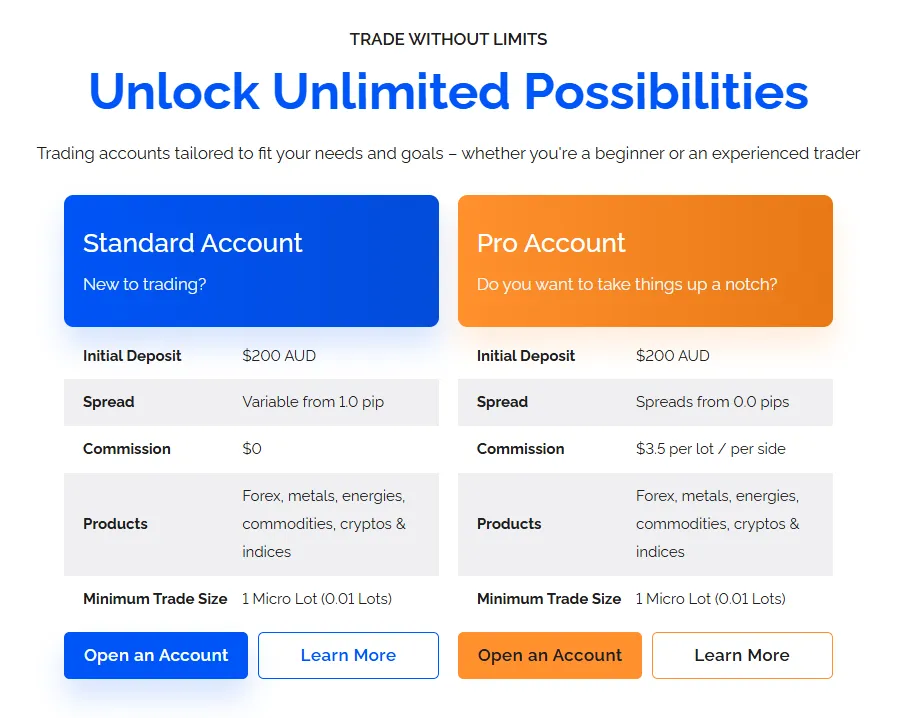899x718 pixels.
Task: Click the Standard Account card title
Action: [193, 243]
